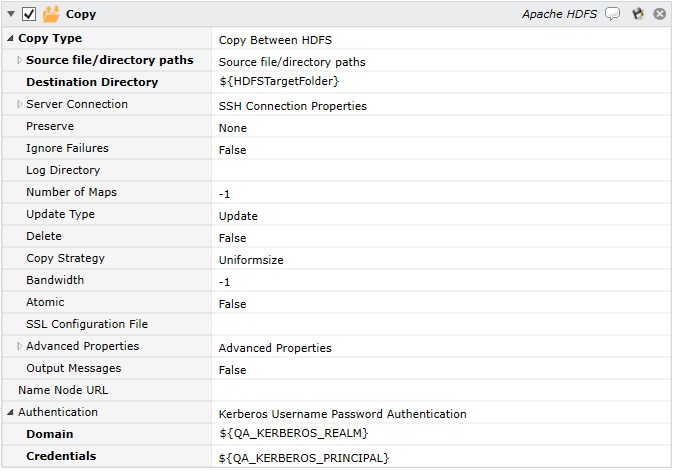Viewport: 674px width, 471px height.
Task: Expand Source file/directory paths row
Action: (x=19, y=61)
